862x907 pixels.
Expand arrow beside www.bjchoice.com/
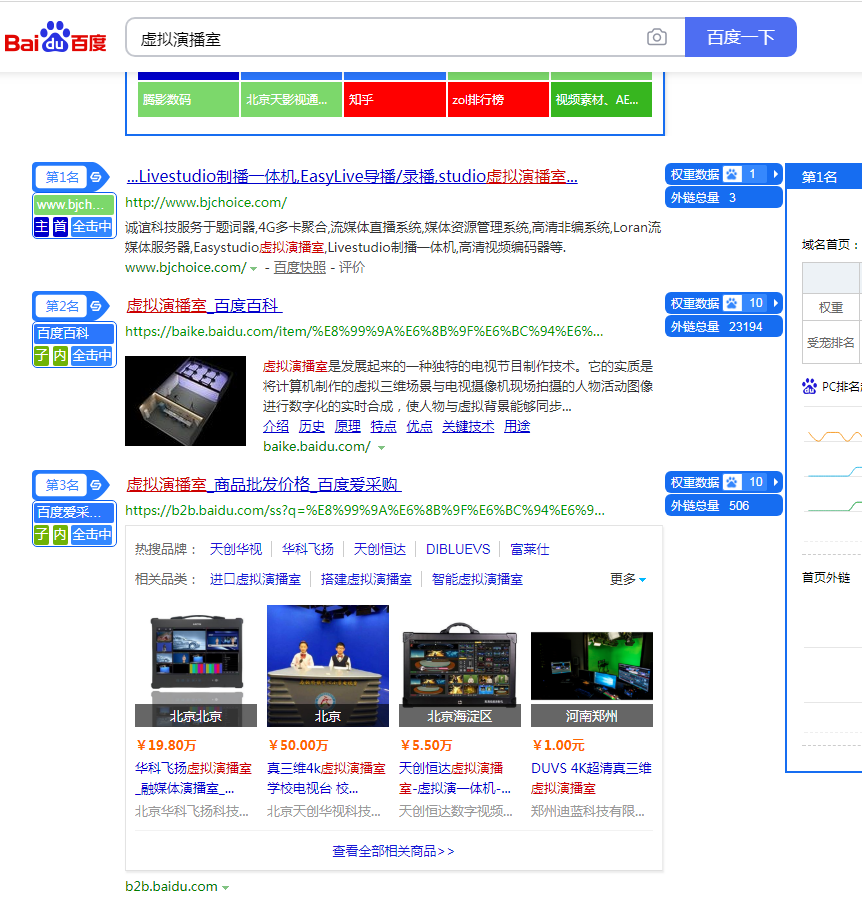point(253,269)
